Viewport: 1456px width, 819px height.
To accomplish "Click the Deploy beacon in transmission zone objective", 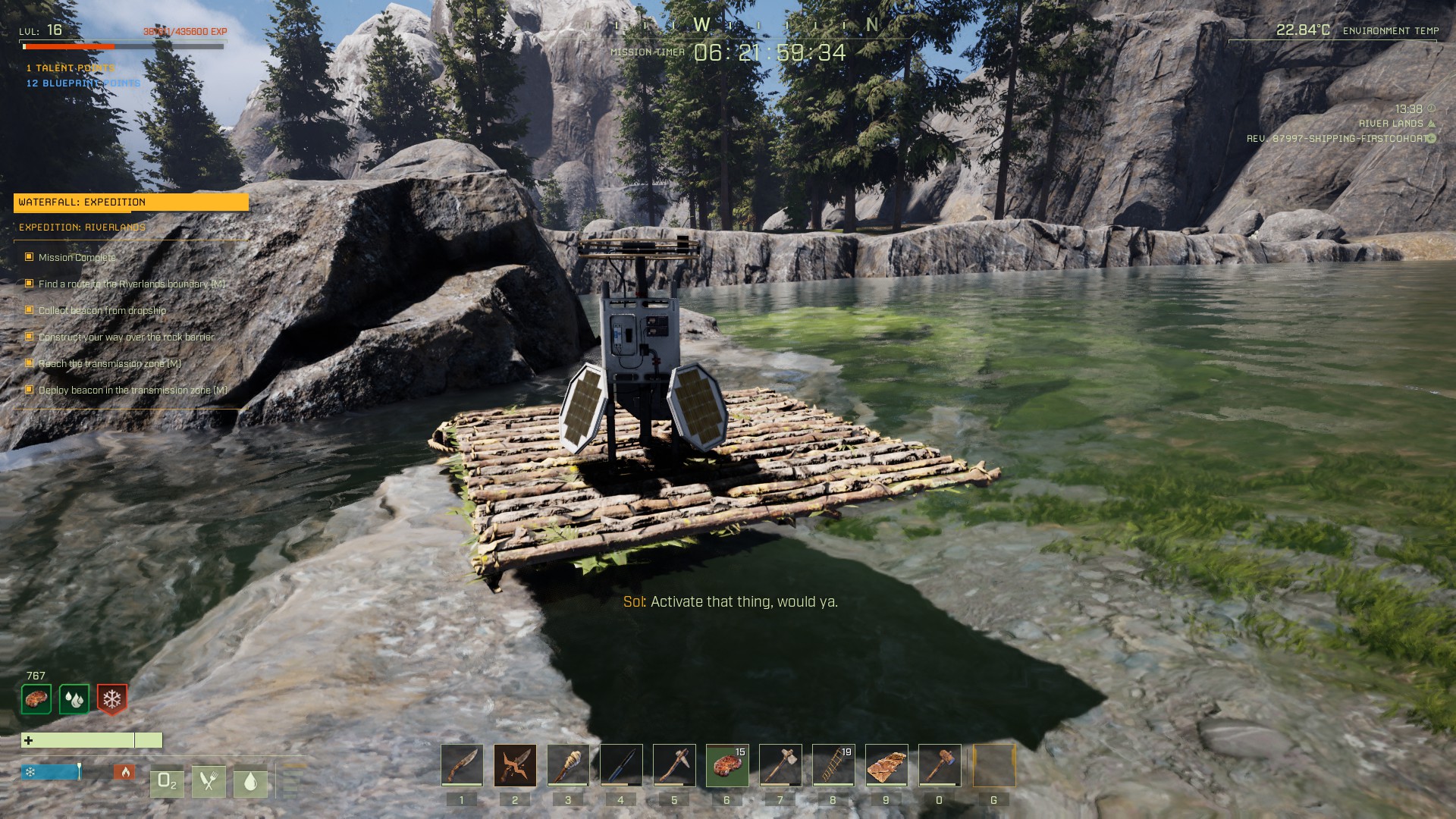I will (x=131, y=390).
